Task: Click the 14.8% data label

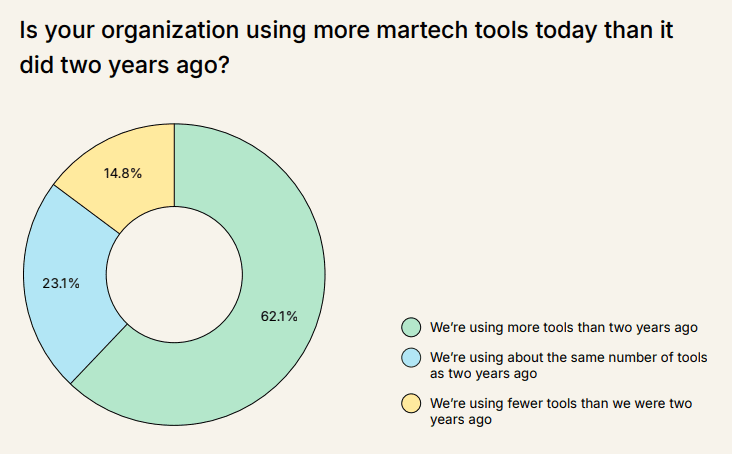Action: (123, 173)
